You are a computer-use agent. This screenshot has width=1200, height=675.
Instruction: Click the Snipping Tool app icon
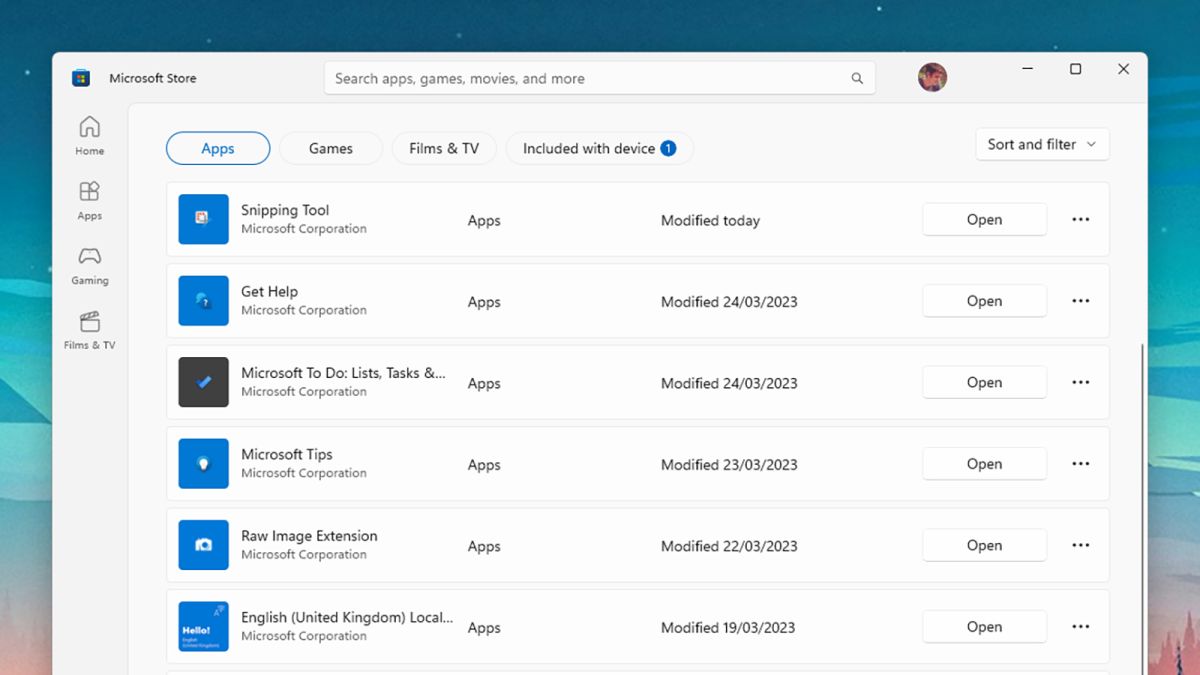(203, 219)
